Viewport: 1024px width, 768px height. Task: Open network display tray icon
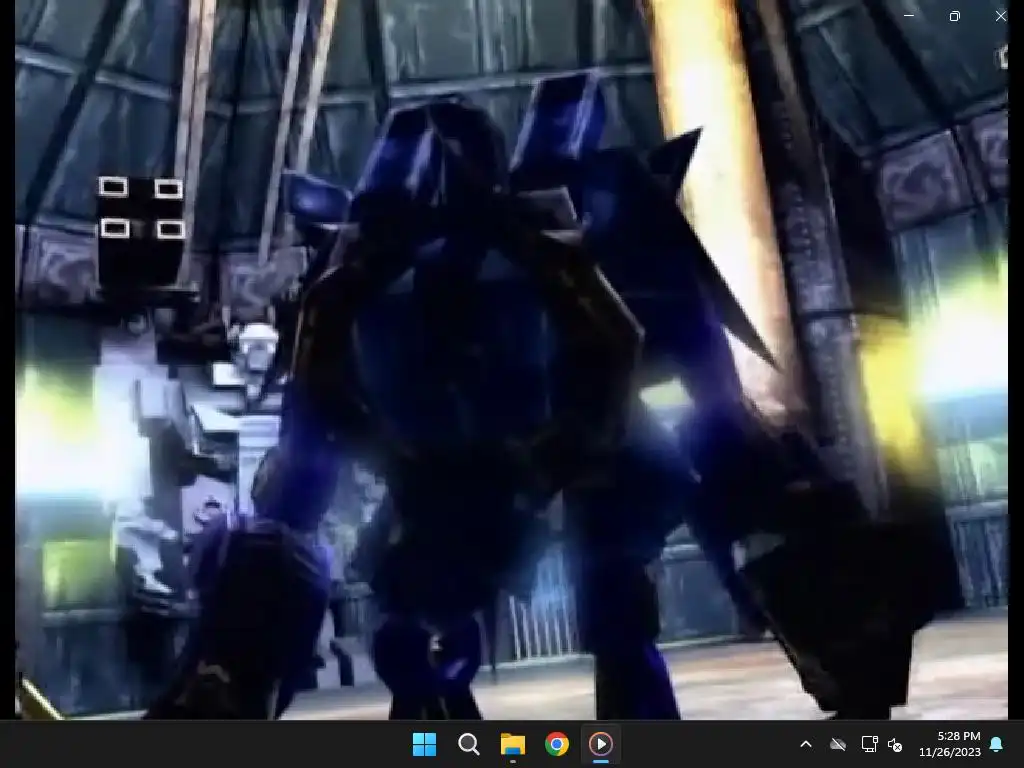click(869, 744)
